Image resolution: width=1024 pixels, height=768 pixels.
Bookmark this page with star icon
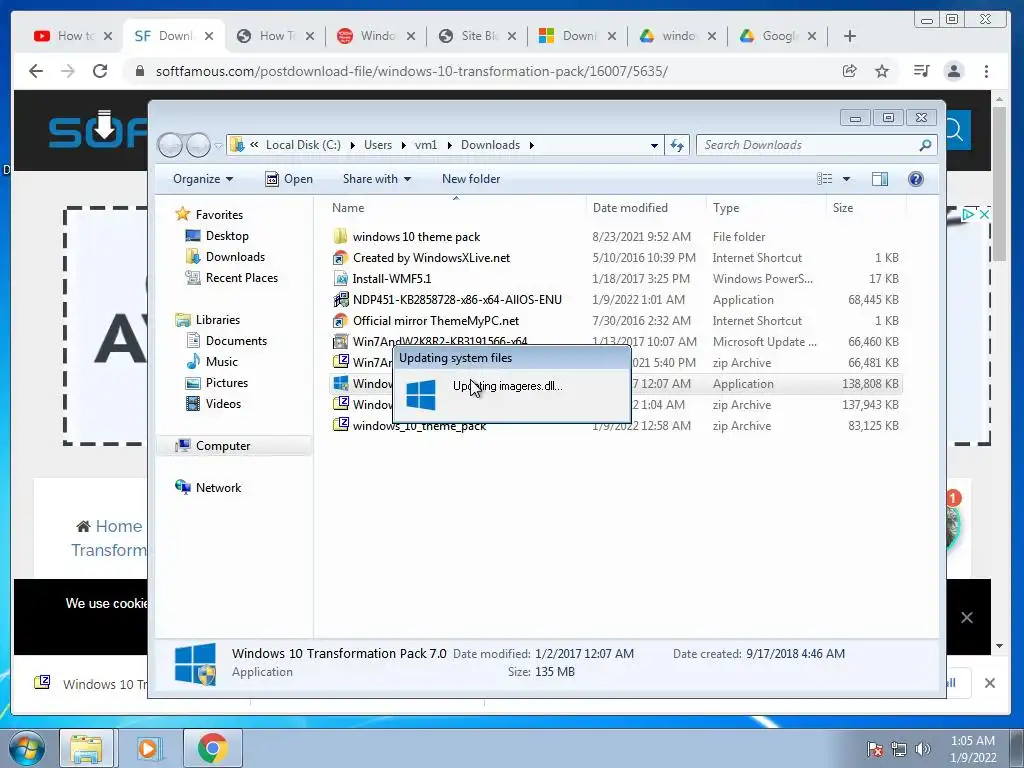pyautogui.click(x=882, y=71)
